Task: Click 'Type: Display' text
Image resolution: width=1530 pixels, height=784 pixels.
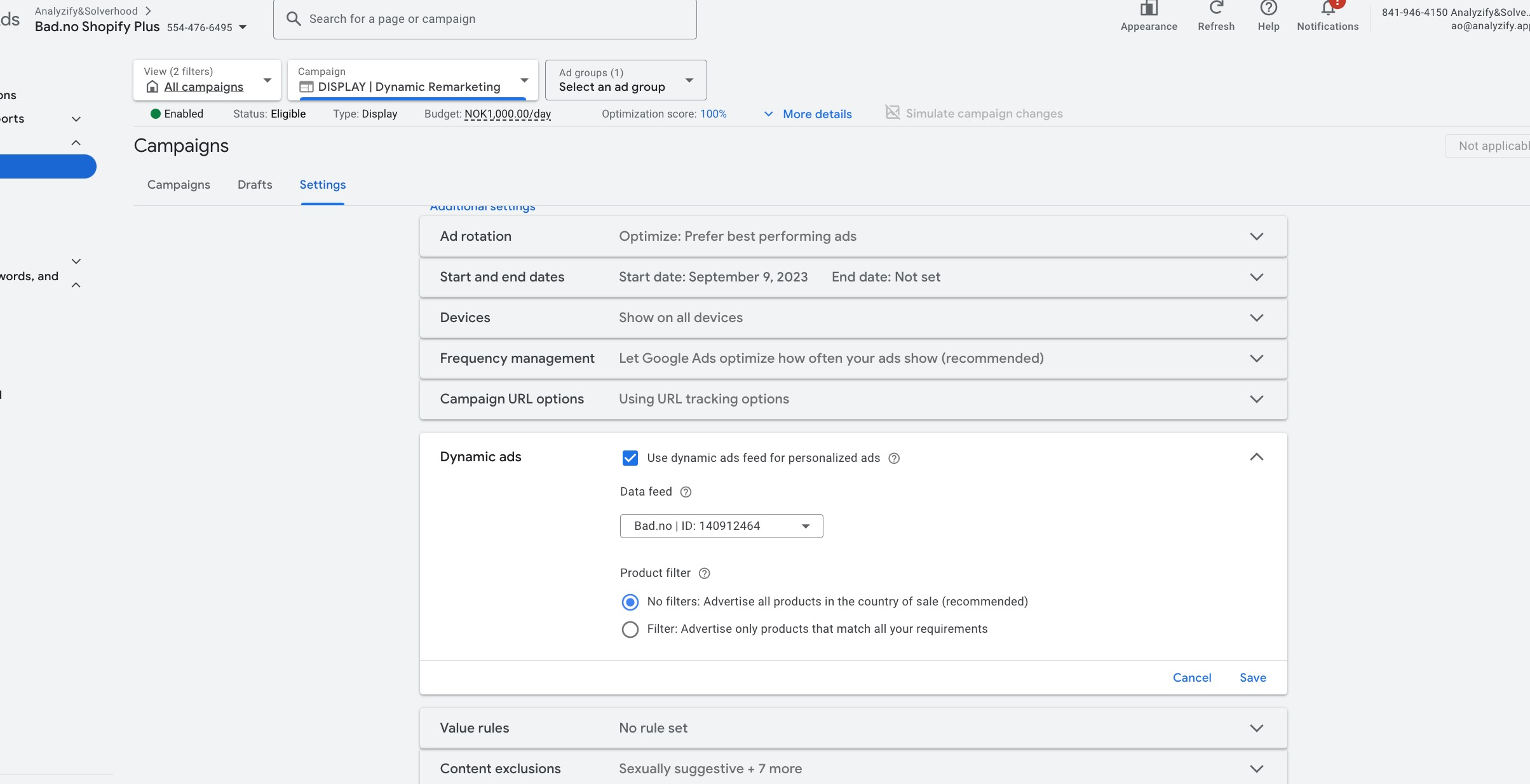Action: click(x=365, y=114)
